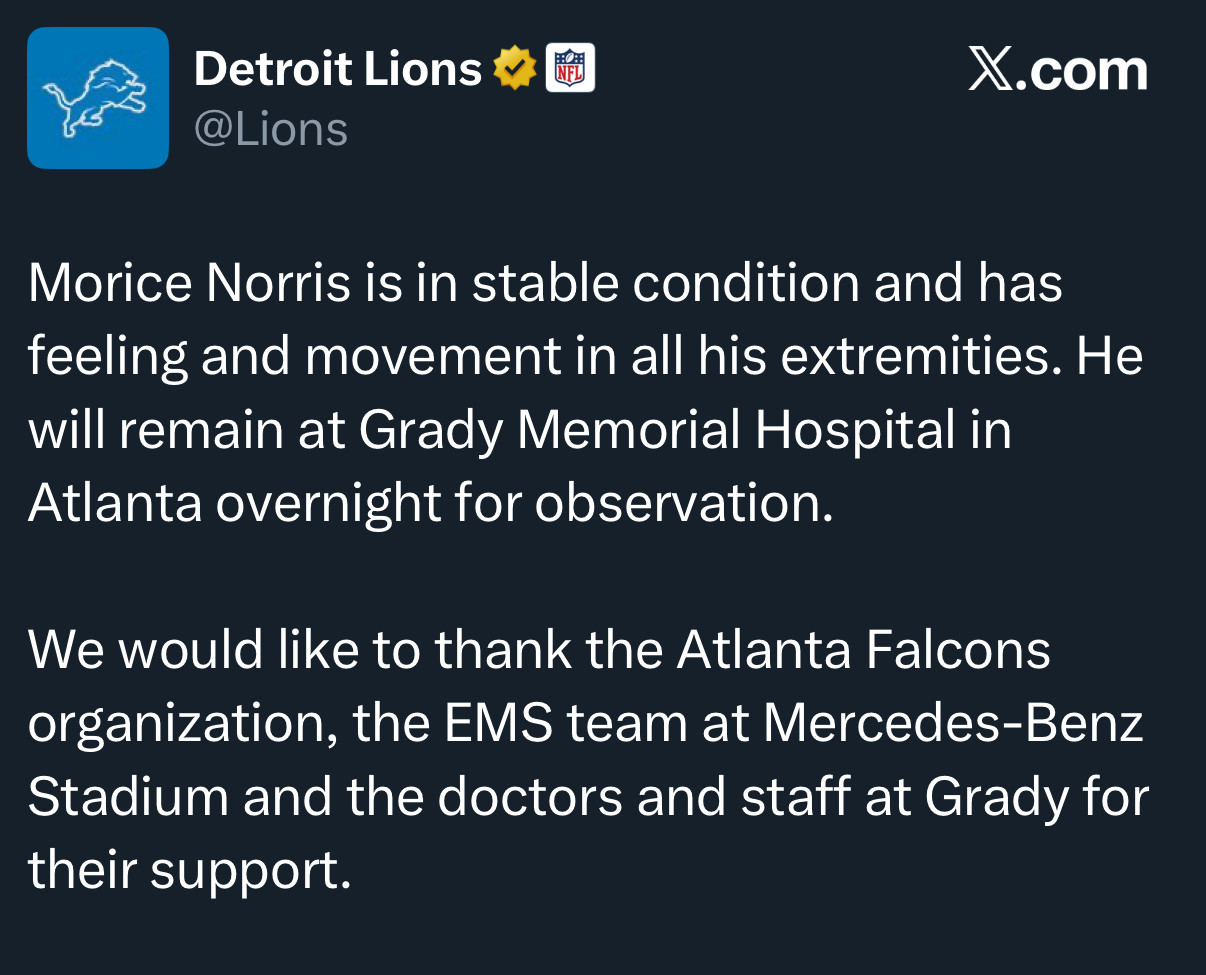The height and width of the screenshot is (975, 1206).
Task: Click the NFL shield affiliation badge
Action: coord(571,68)
